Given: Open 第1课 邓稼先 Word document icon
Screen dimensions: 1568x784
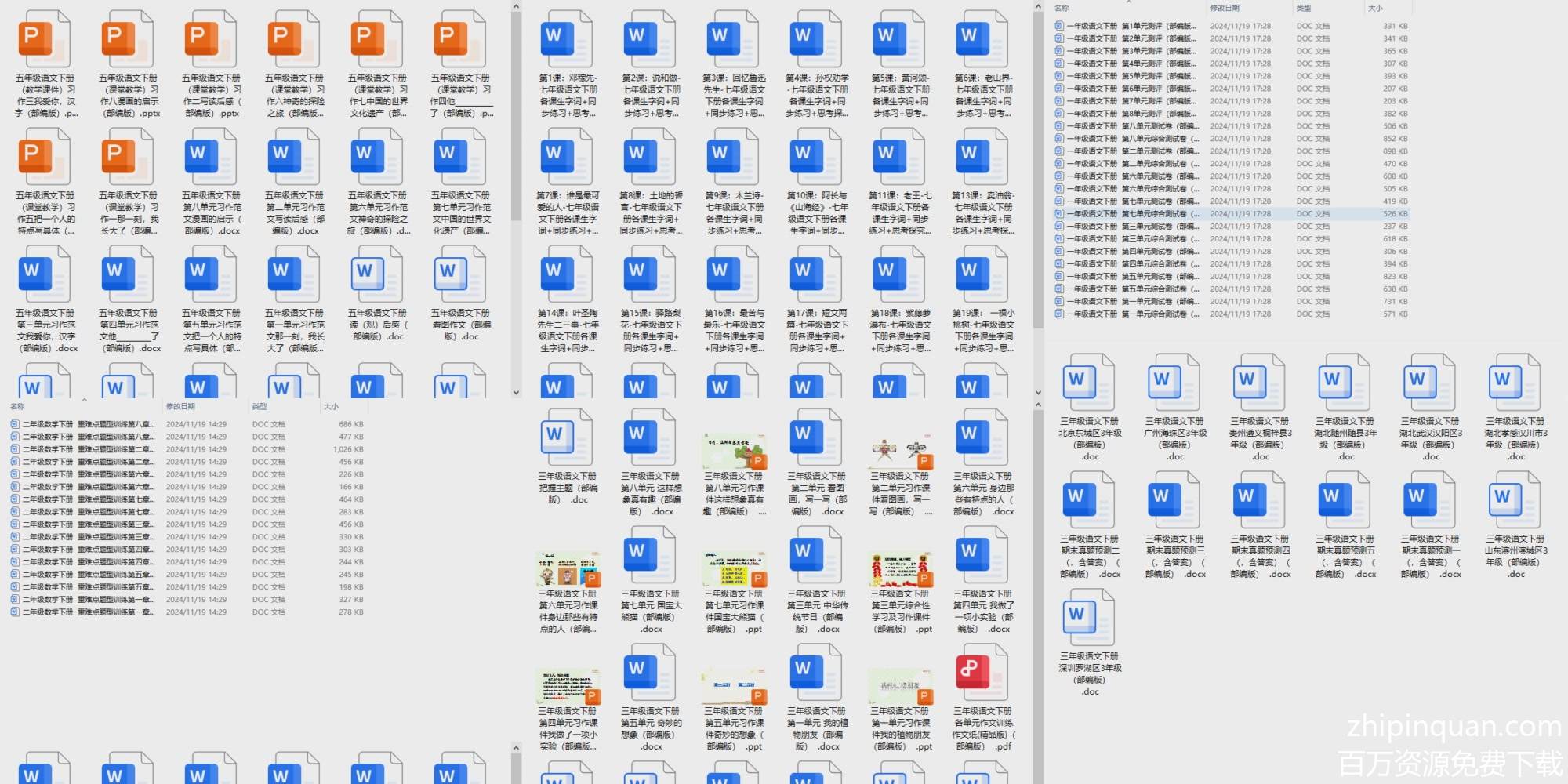Looking at the screenshot, I should (x=567, y=39).
